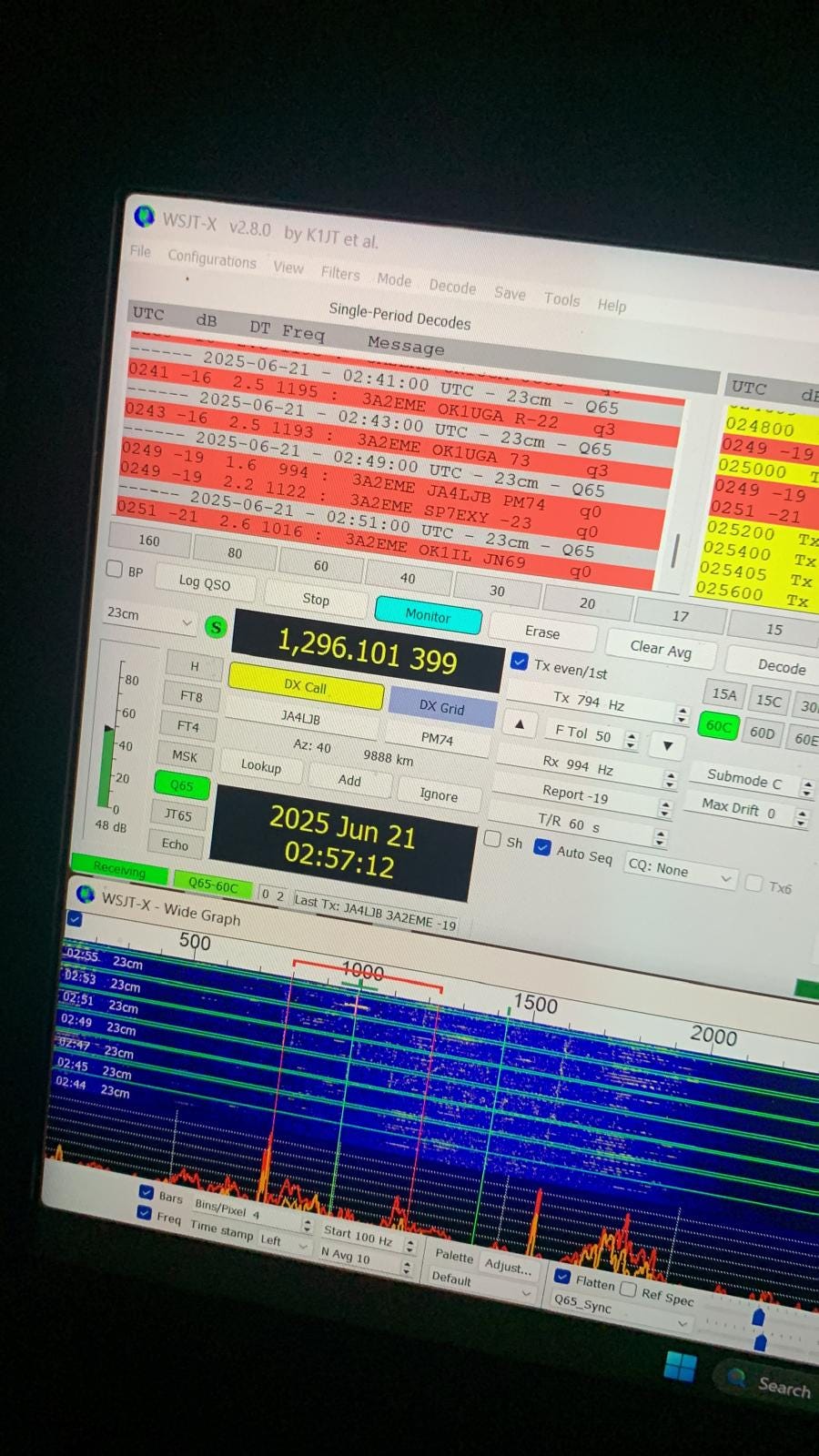819x1456 pixels.
Task: Open the Tools menu
Action: [x=561, y=298]
